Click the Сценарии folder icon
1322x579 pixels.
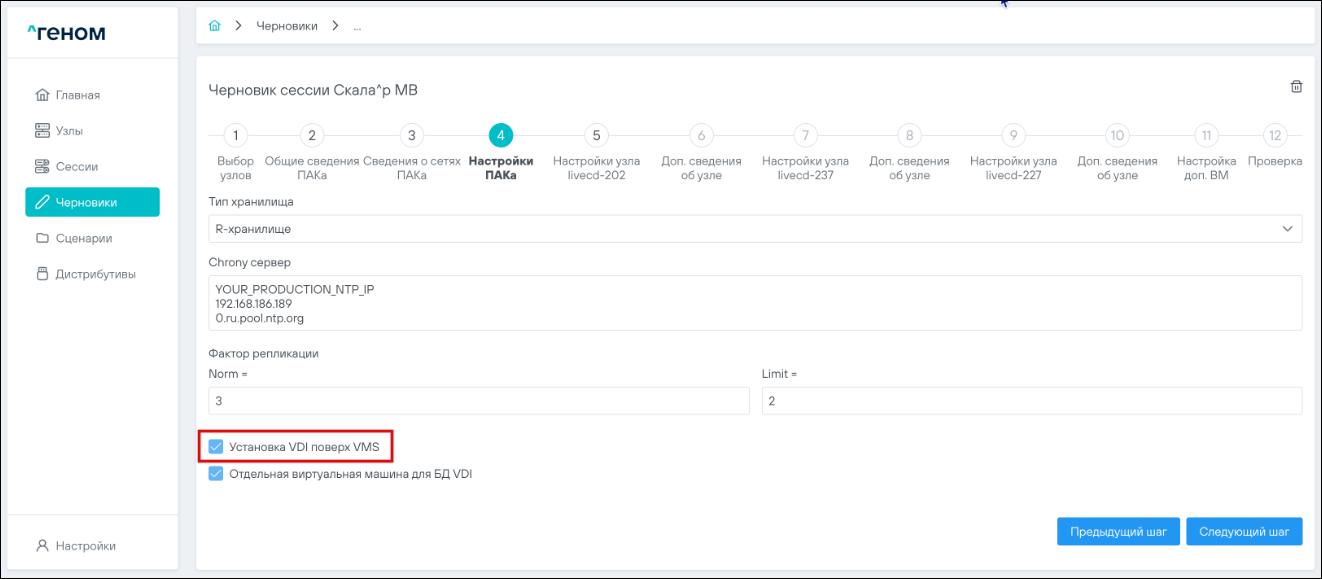coord(42,239)
